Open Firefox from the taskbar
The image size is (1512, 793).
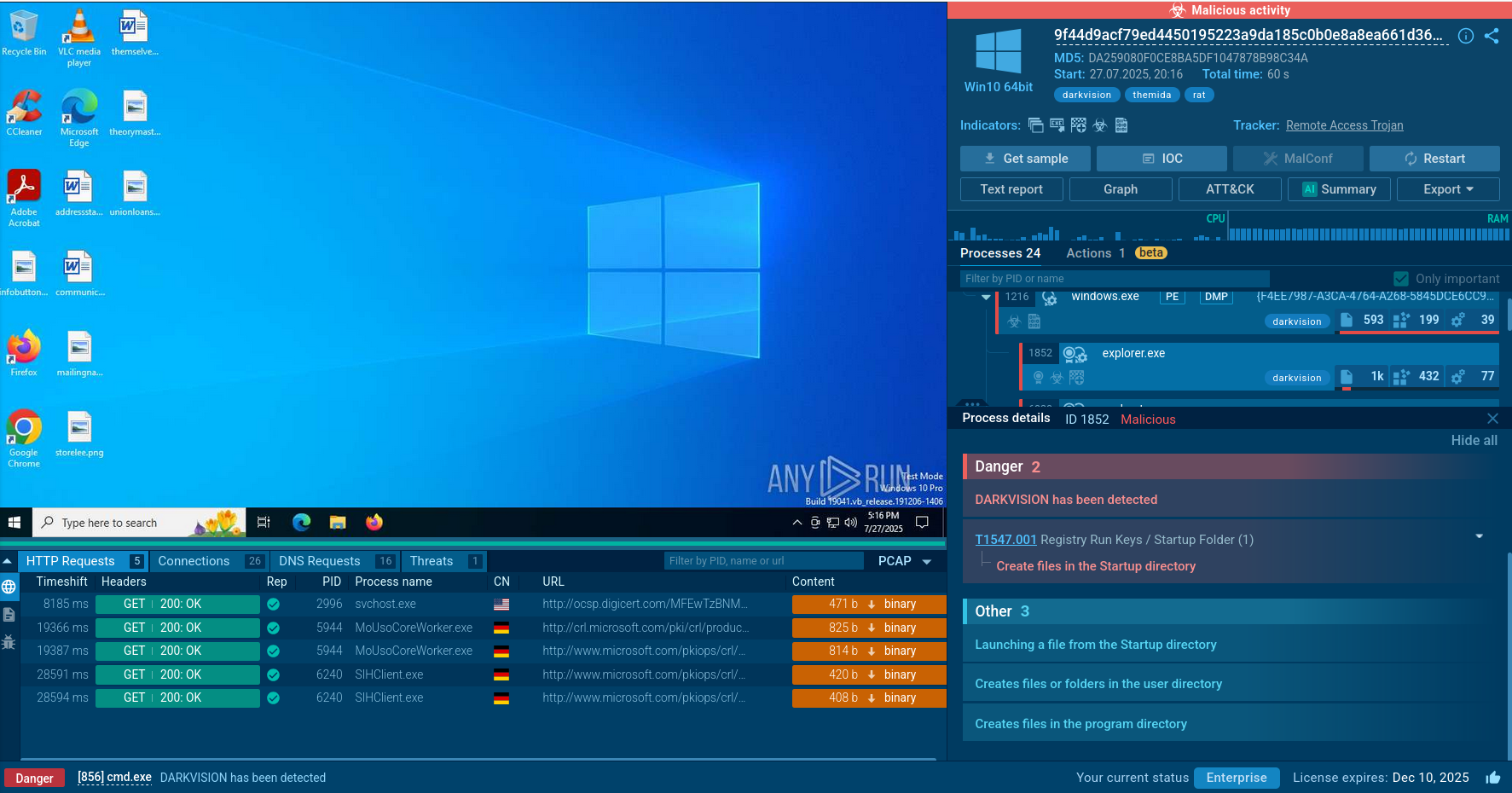click(374, 523)
